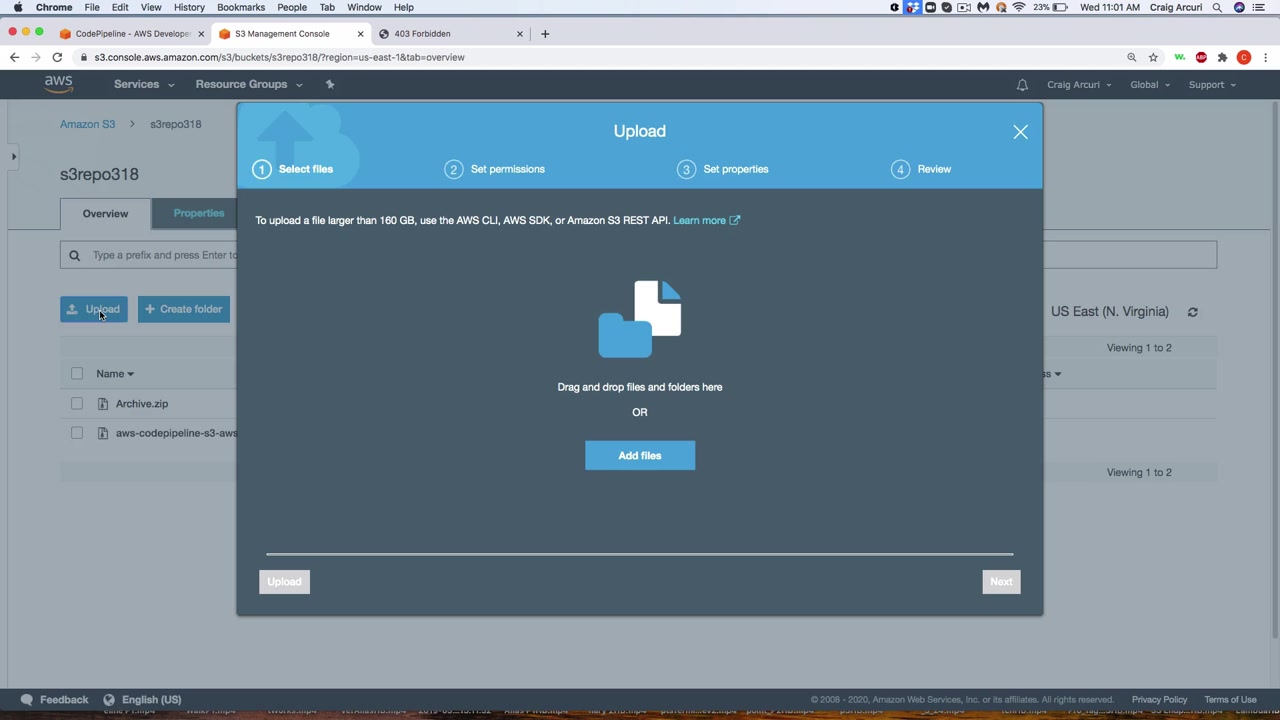
Task: Open the Terms of Use link
Action: click(x=1230, y=700)
